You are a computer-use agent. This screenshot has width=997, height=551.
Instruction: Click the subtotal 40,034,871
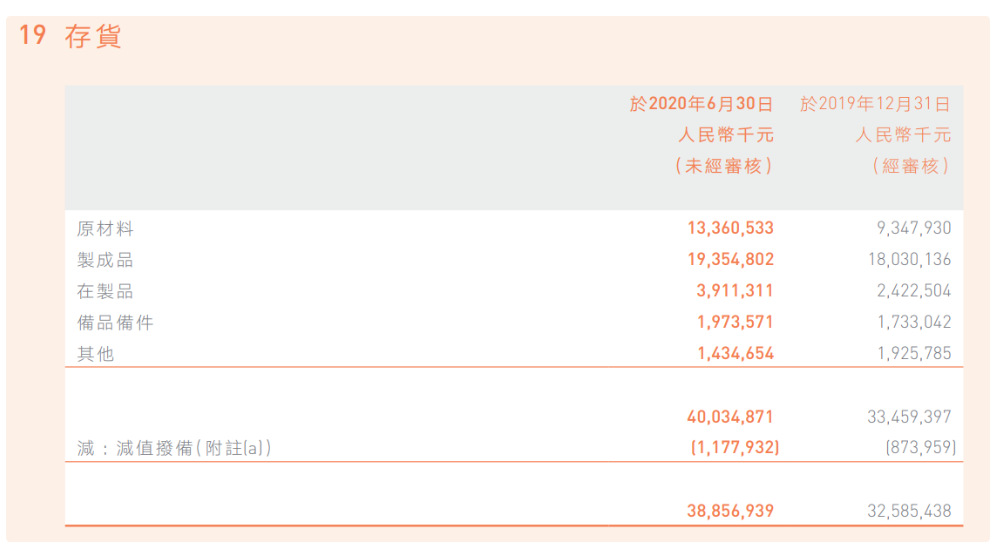click(x=730, y=417)
